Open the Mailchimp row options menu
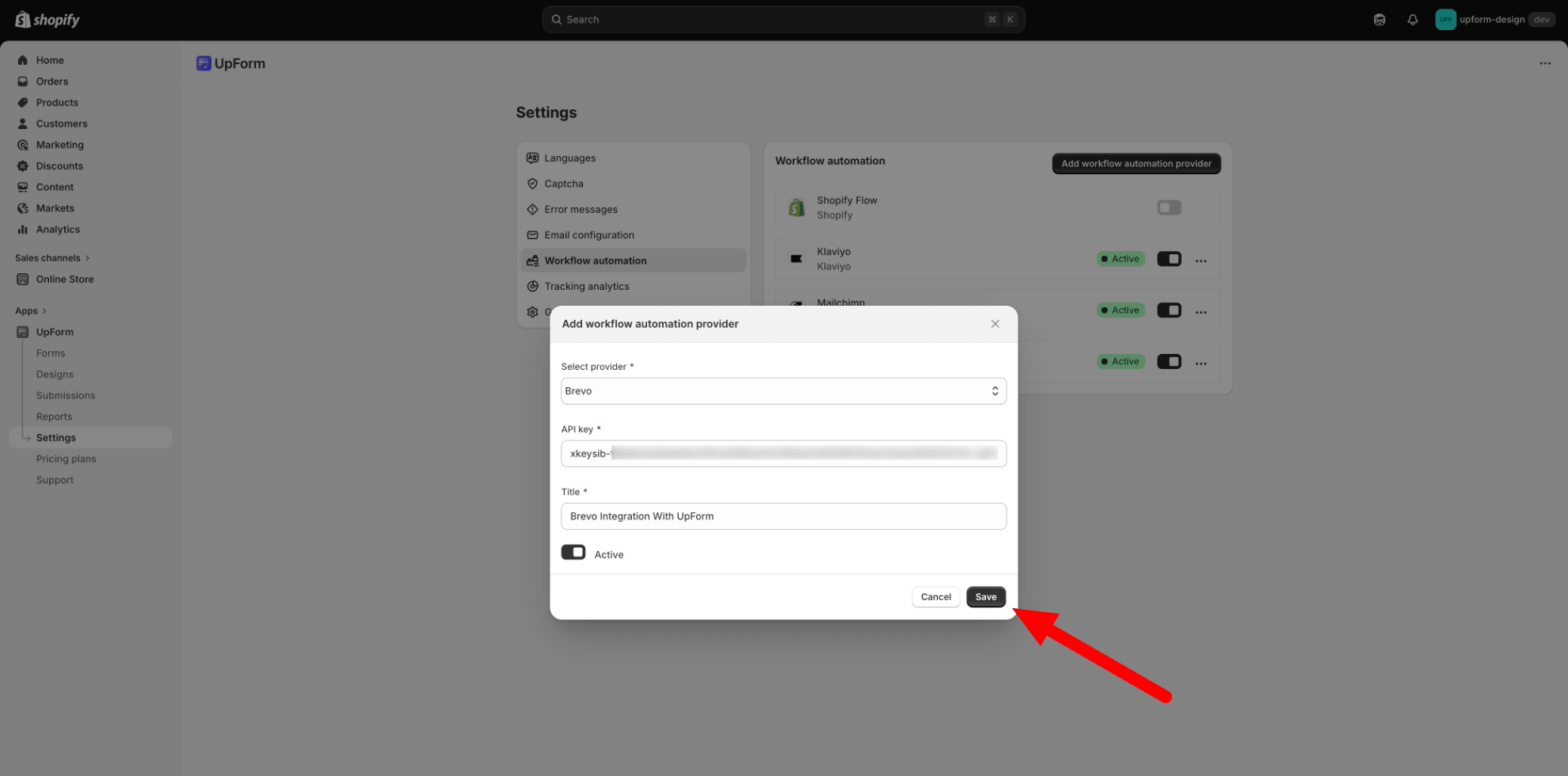Screen dimensions: 1568x776 1201,312
